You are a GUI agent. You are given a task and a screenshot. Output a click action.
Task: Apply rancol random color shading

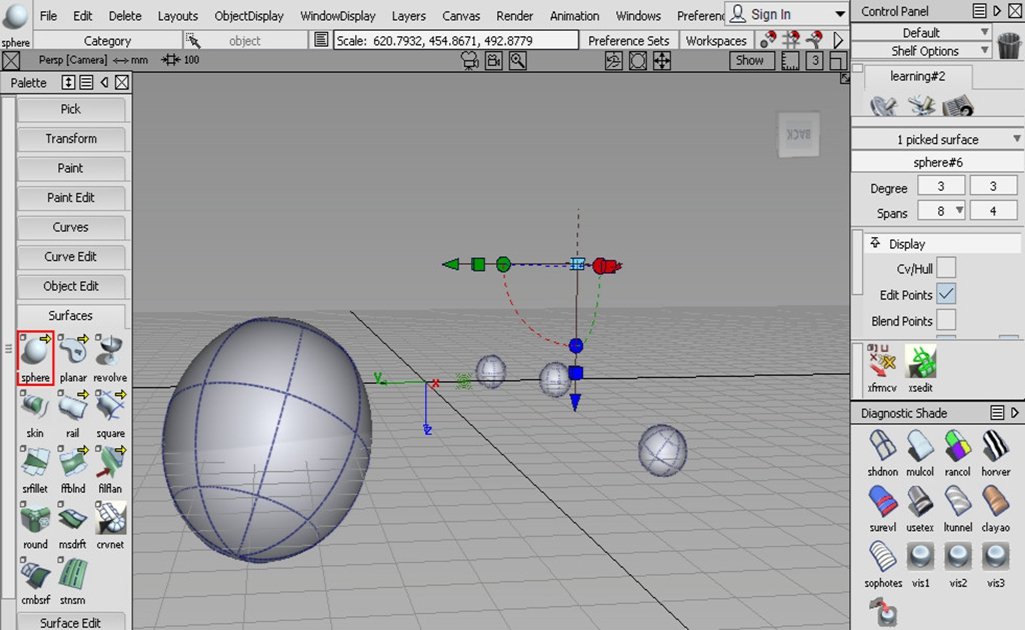point(957,452)
